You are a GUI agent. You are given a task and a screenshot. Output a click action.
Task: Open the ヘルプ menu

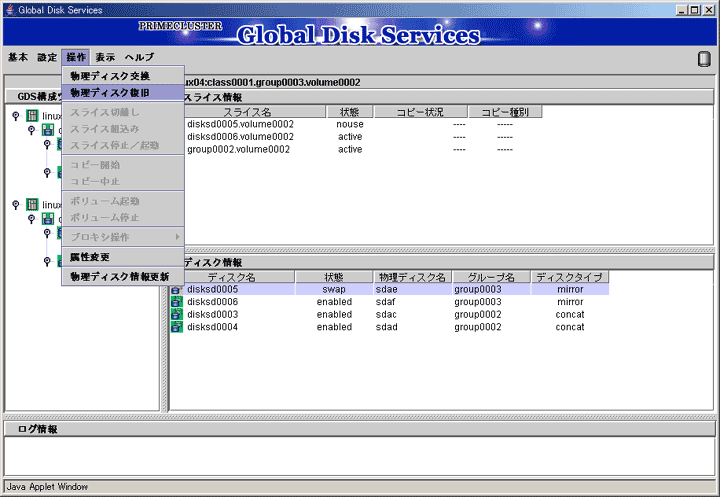(139, 57)
